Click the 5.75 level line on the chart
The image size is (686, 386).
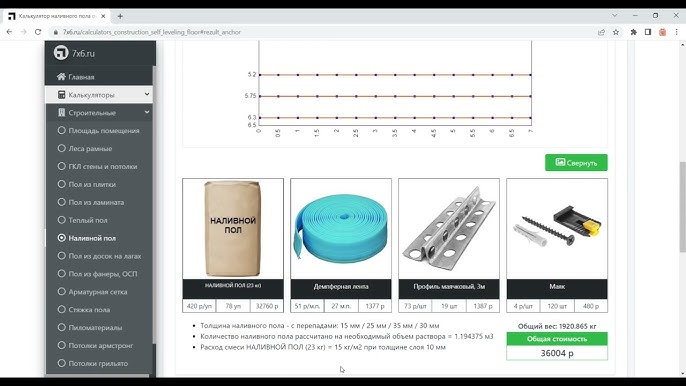click(x=395, y=96)
